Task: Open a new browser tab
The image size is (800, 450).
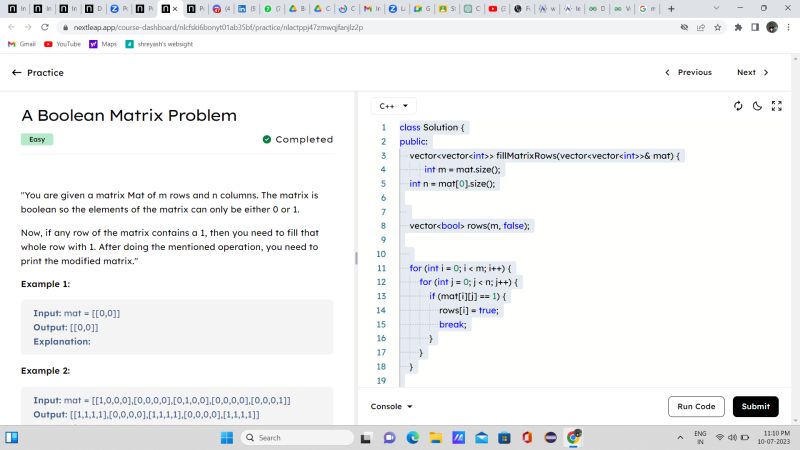Action: [671, 8]
